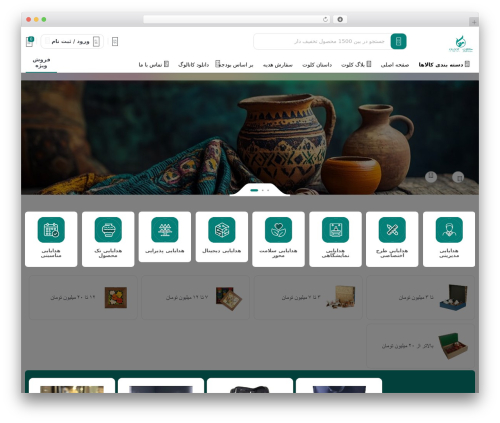This screenshot has height=423, width=500.
Task: Open the special sale (فروش ویژه) tab
Action: pyautogui.click(x=41, y=63)
